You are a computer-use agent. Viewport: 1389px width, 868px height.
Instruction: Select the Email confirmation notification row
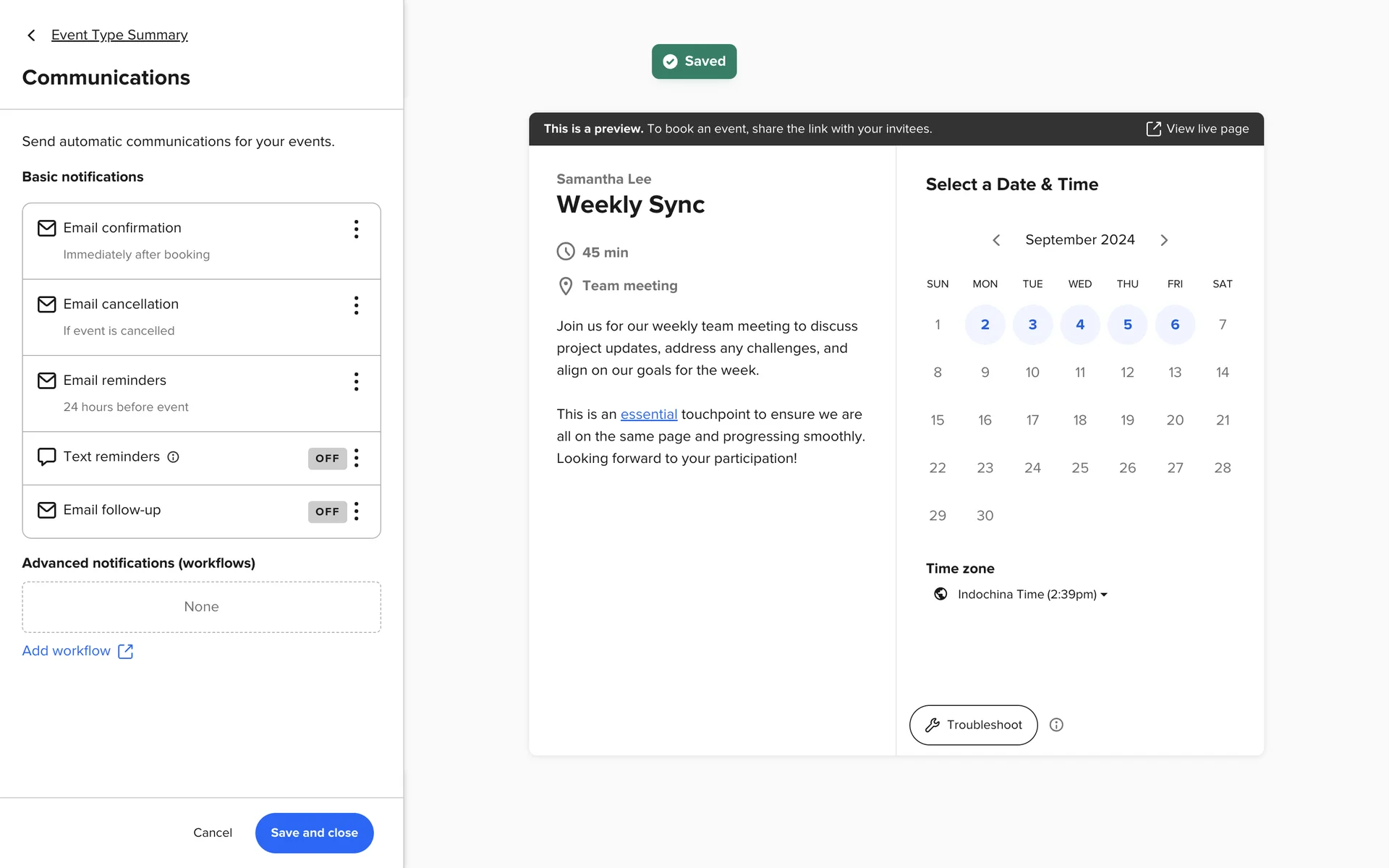pos(188,241)
